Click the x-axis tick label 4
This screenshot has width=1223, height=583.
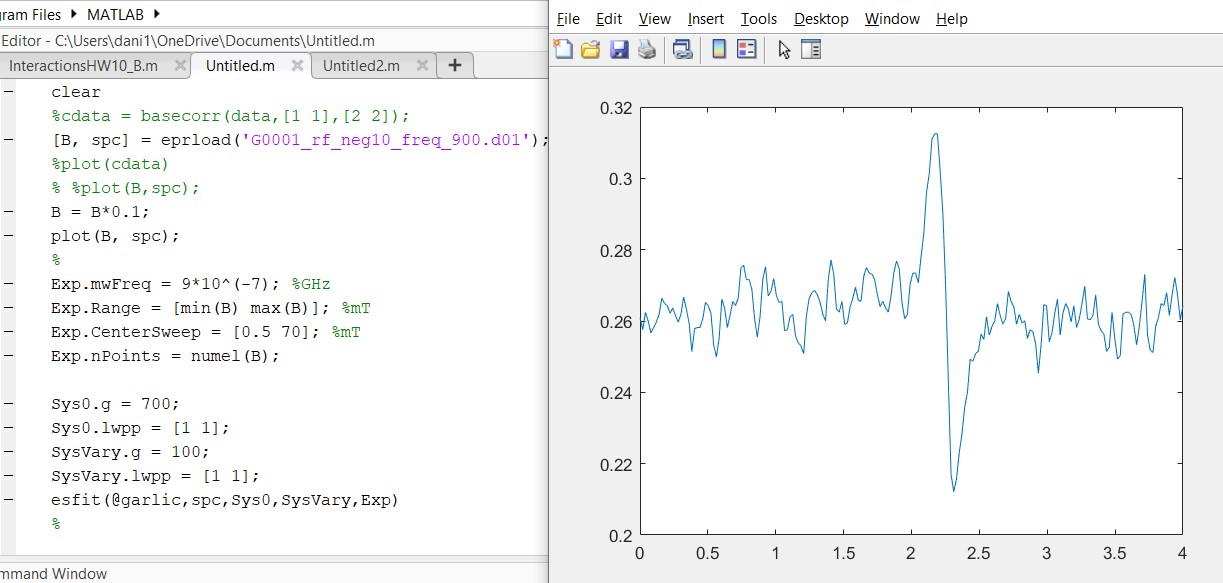[x=1182, y=553]
